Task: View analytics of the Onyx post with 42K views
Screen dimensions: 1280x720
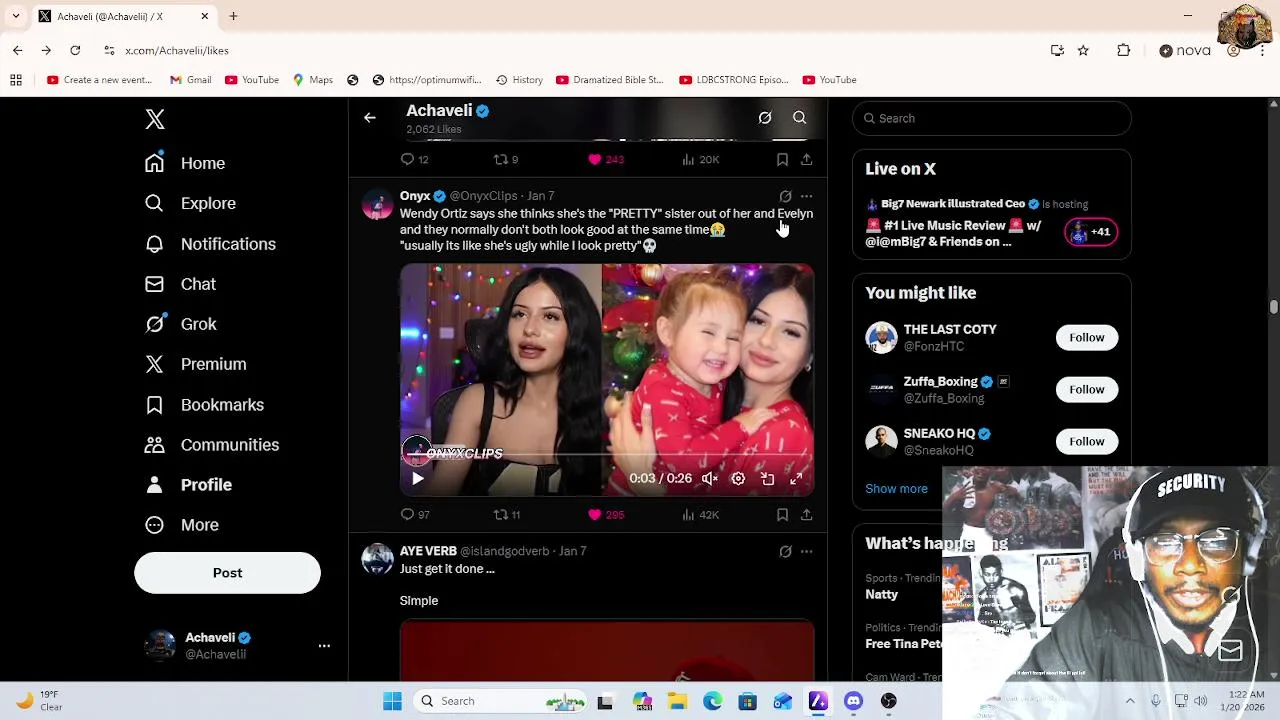Action: (x=700, y=515)
